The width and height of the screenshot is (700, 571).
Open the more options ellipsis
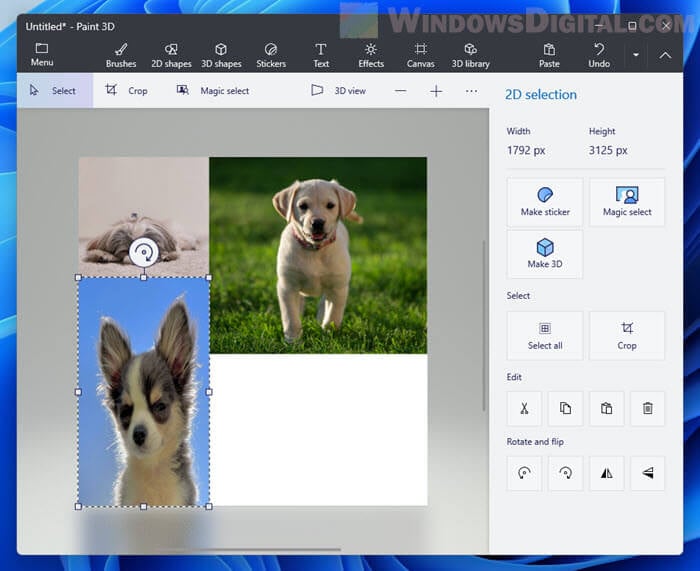(x=471, y=91)
